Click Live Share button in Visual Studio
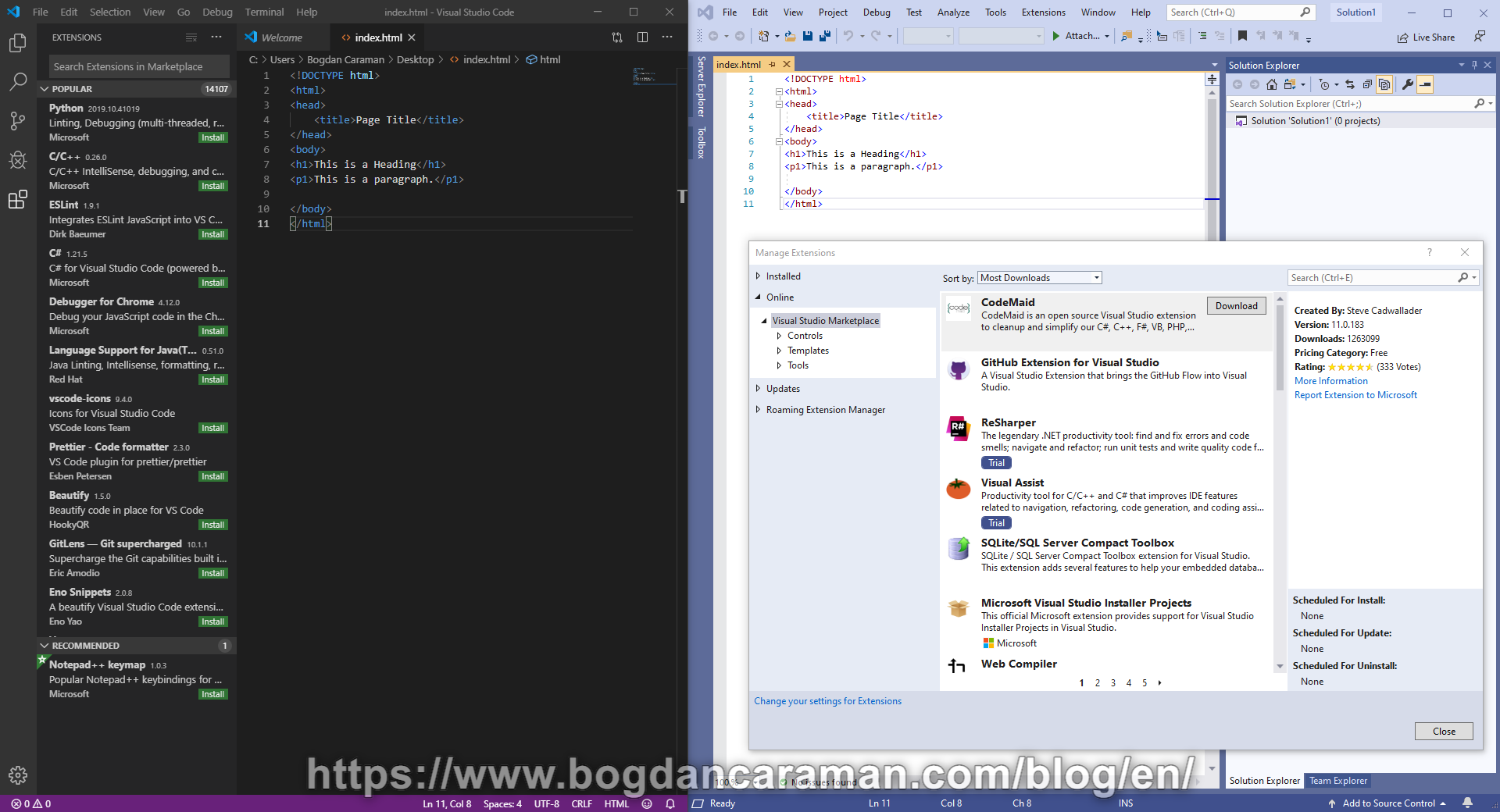 pyautogui.click(x=1426, y=37)
